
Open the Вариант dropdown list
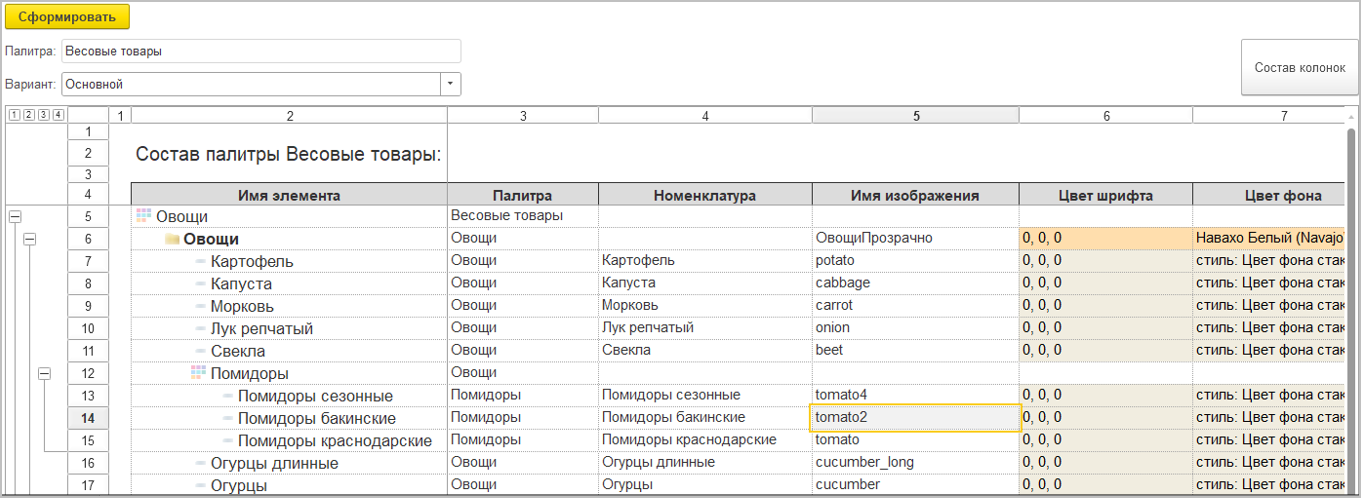(451, 84)
